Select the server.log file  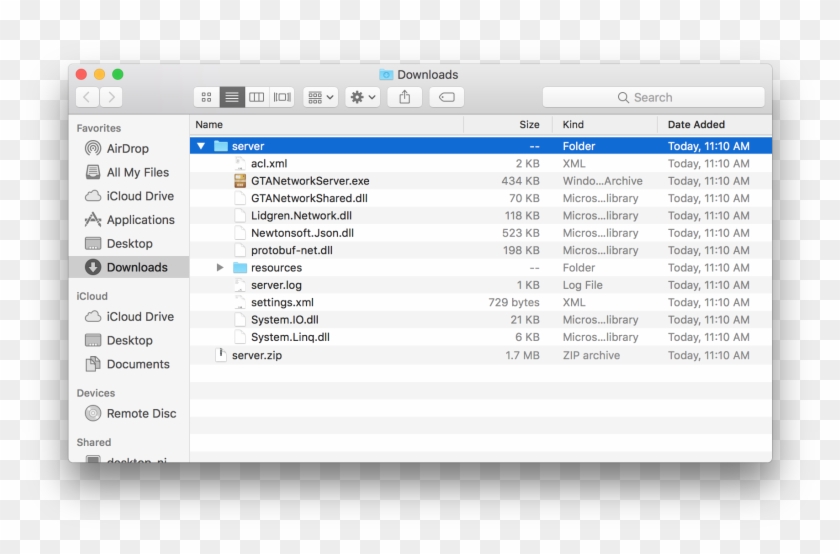click(481, 285)
